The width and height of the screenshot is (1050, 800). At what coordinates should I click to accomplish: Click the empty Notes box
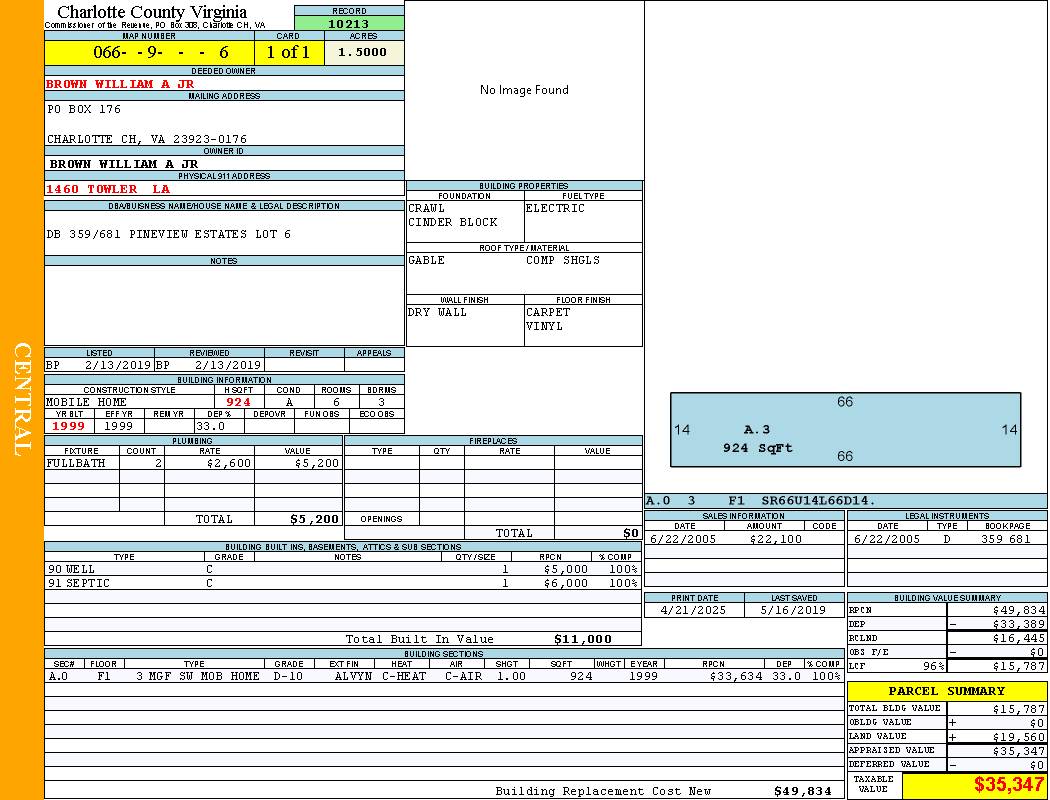click(x=224, y=305)
